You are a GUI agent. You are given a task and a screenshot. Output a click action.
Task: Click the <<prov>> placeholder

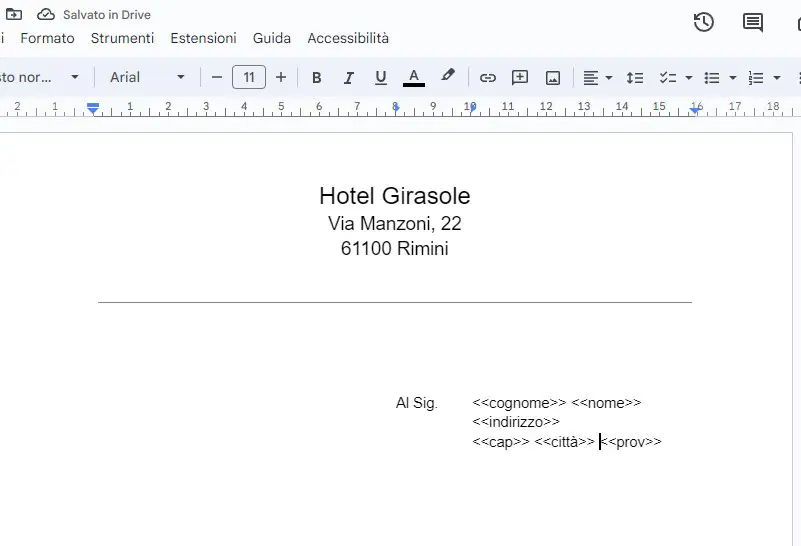click(x=631, y=442)
